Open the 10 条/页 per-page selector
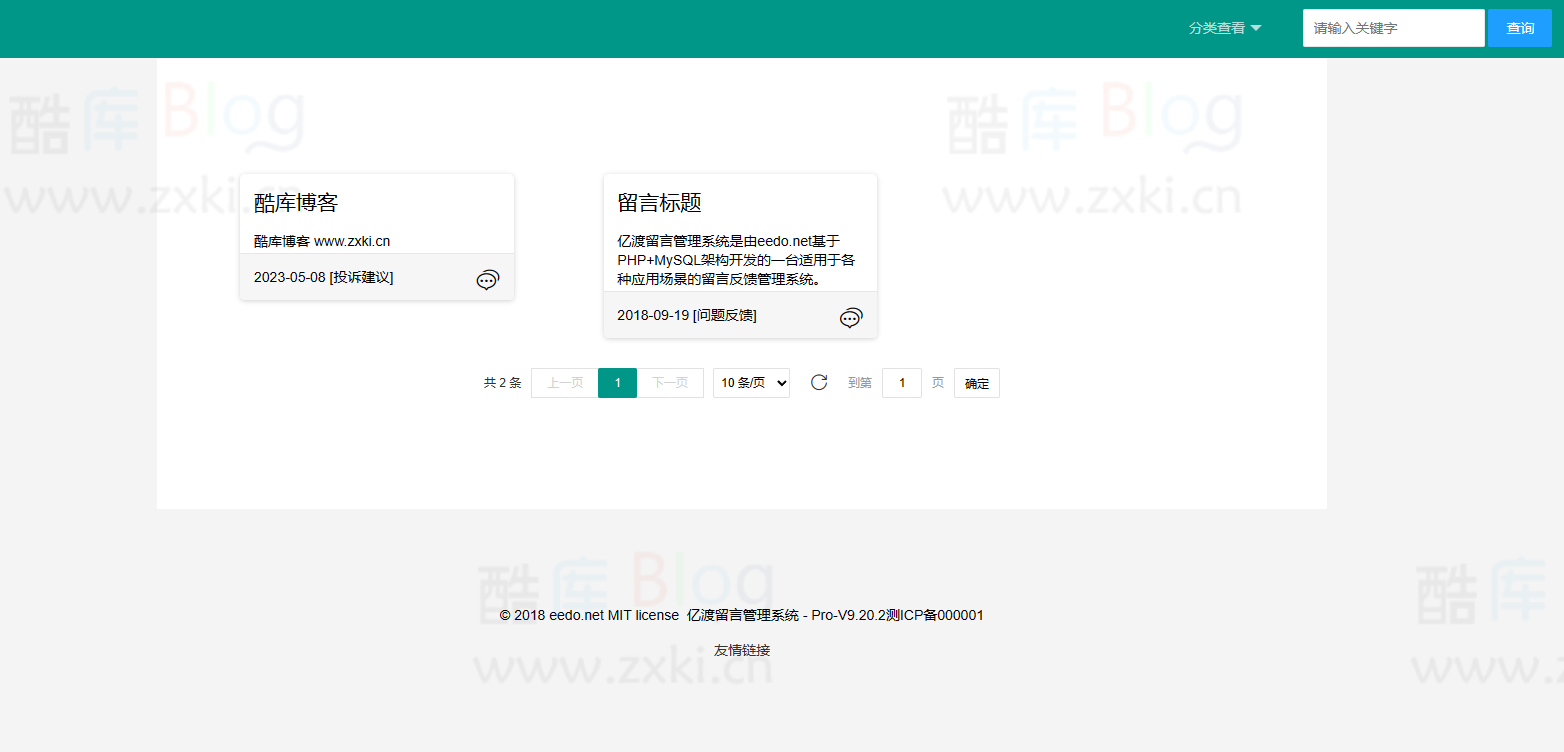The width and height of the screenshot is (1564, 752). coord(751,382)
